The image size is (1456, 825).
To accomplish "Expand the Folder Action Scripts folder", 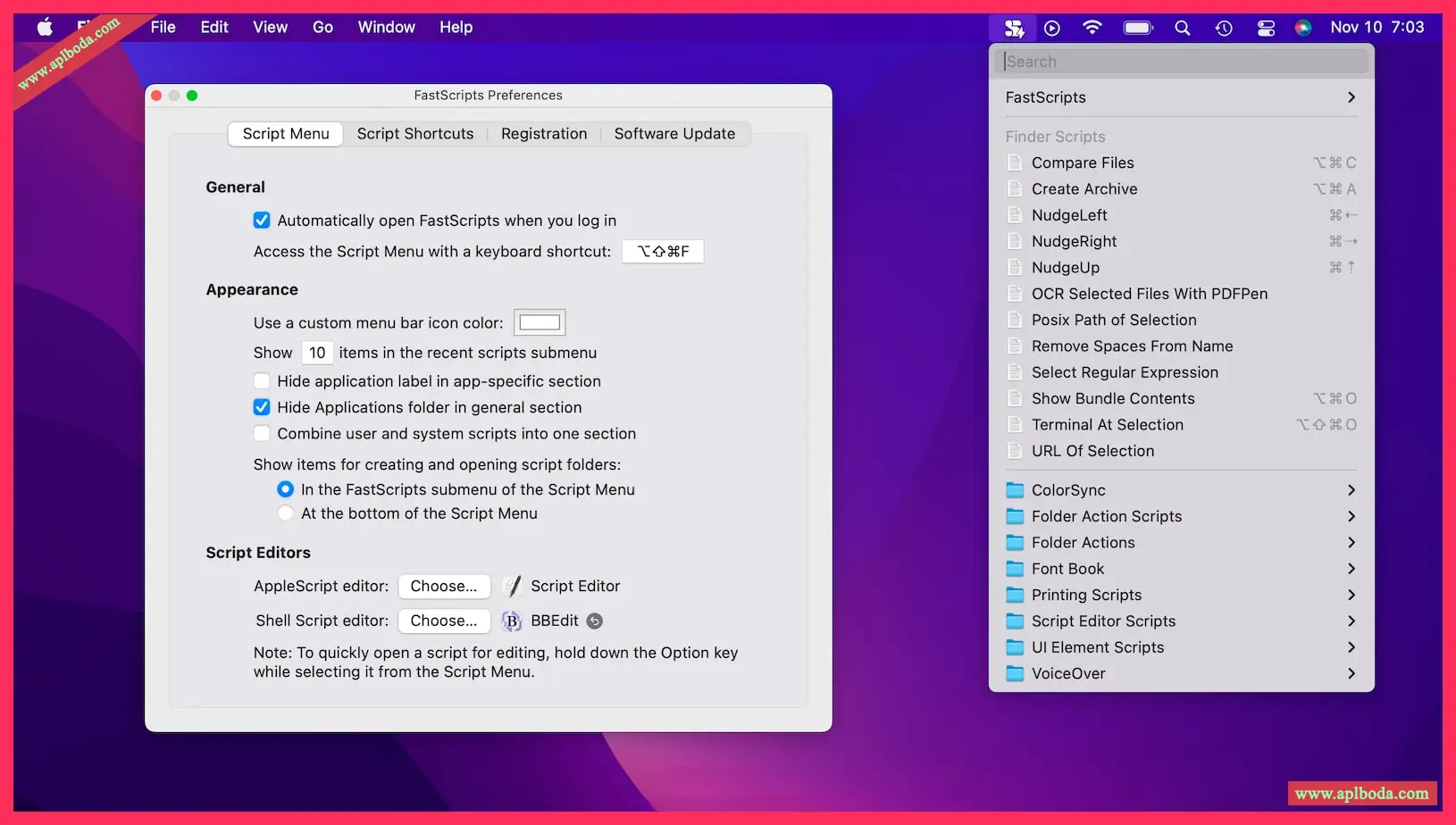I will point(1180,516).
